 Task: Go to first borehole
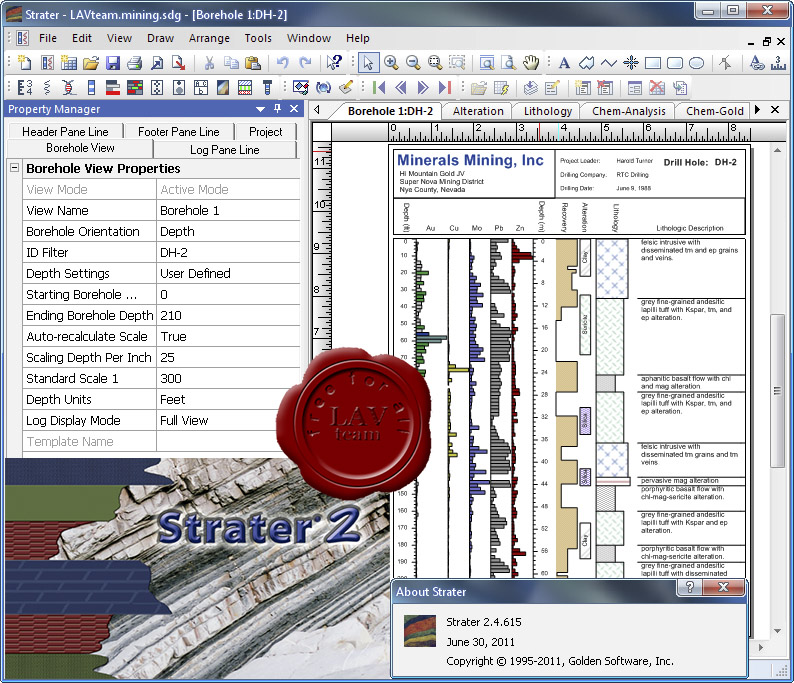(378, 88)
